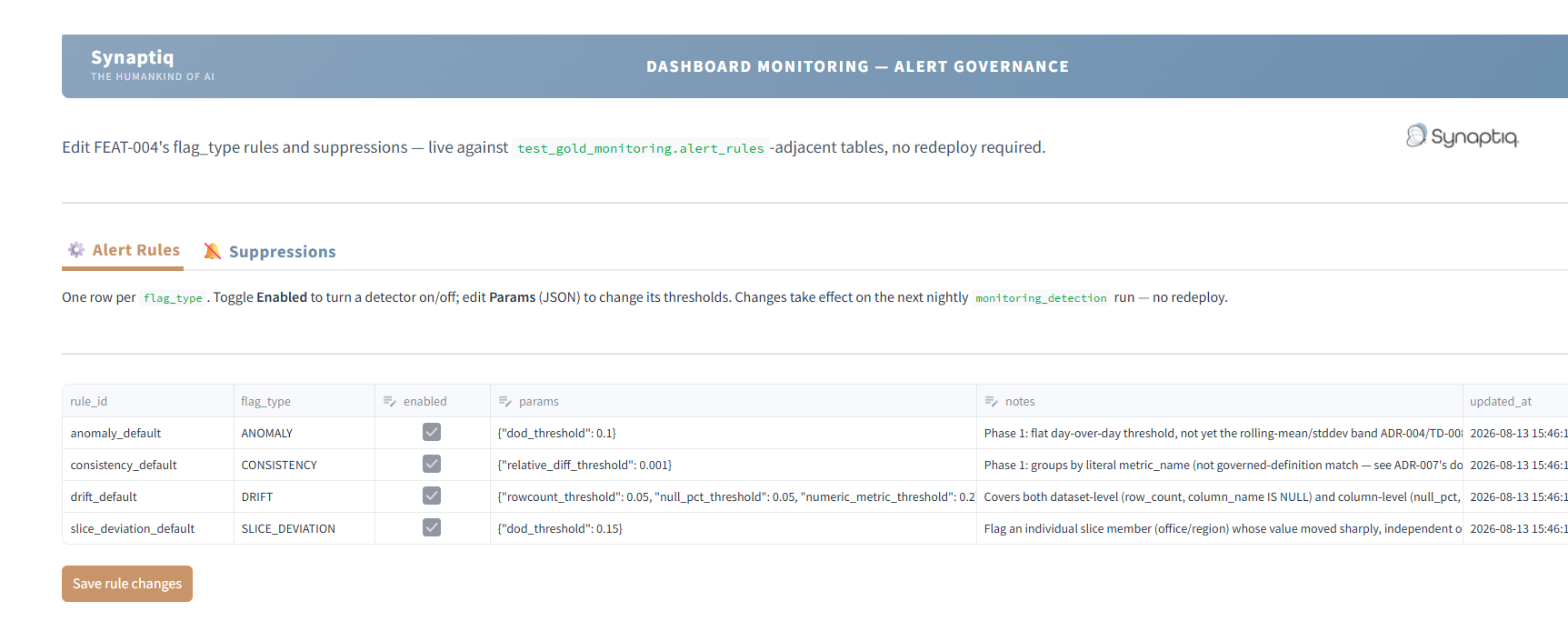The height and width of the screenshot is (621, 1568).
Task: Uncheck enabled for slice_deviation_default
Action: click(x=432, y=528)
